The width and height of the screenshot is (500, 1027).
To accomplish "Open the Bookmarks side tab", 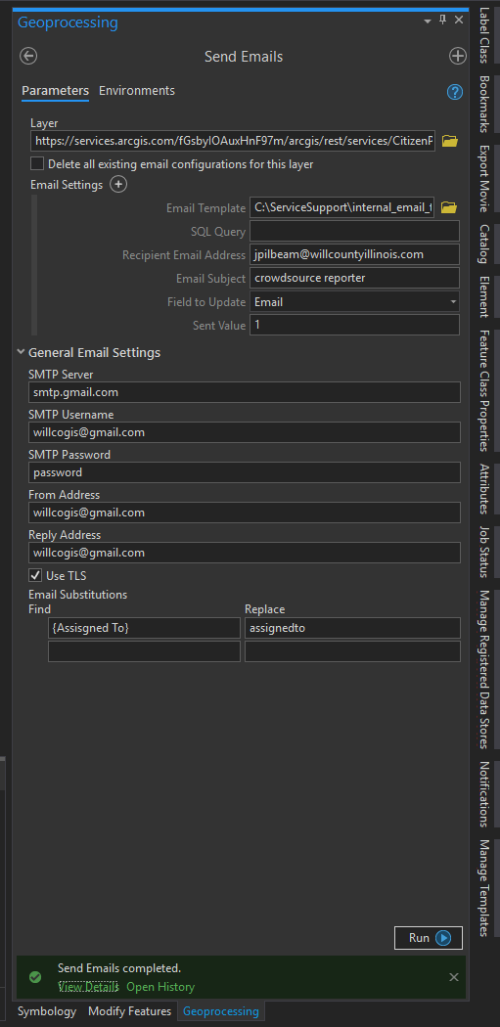I will (x=484, y=105).
